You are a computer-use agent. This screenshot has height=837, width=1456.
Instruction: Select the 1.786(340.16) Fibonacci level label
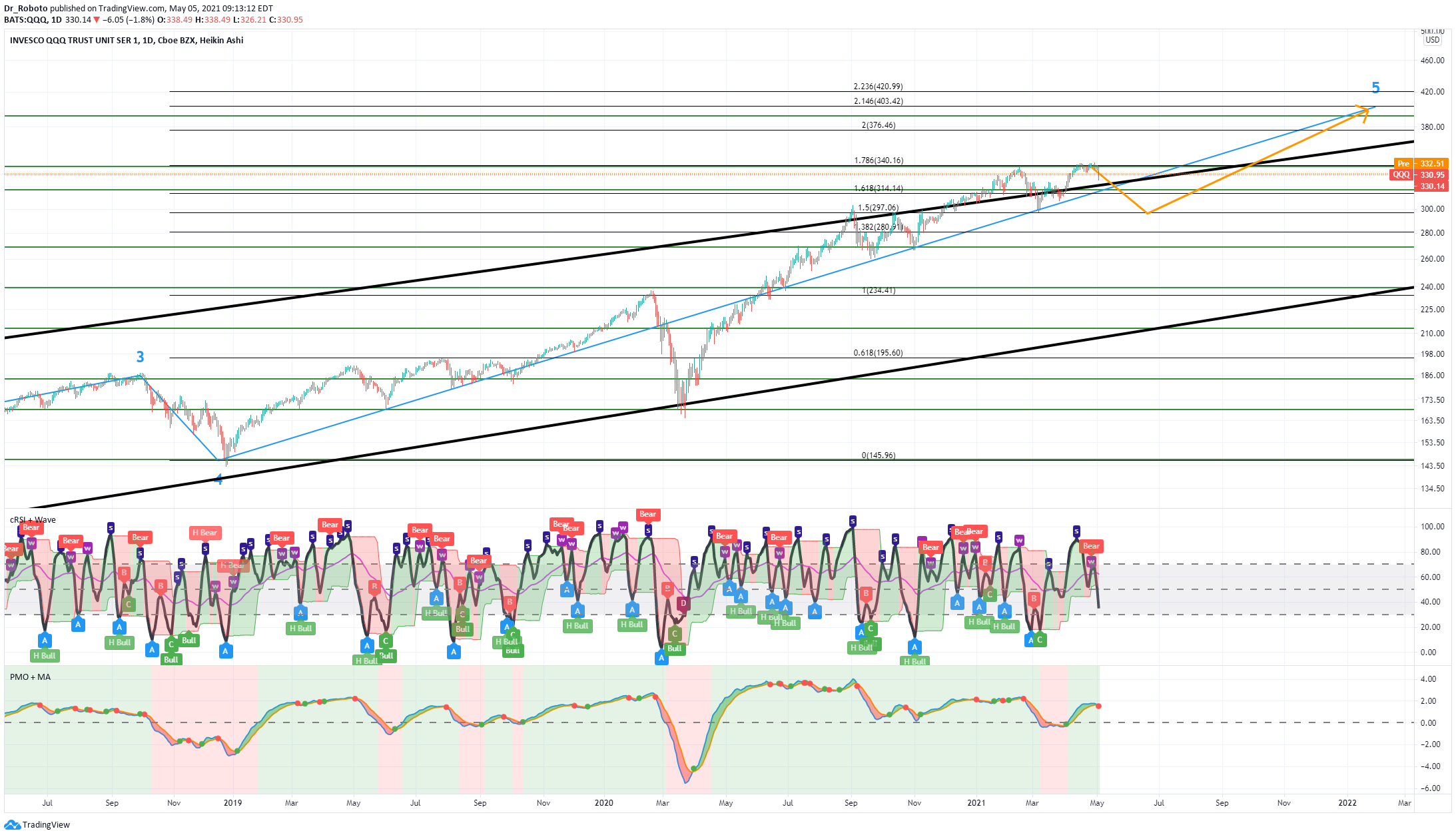click(x=878, y=160)
